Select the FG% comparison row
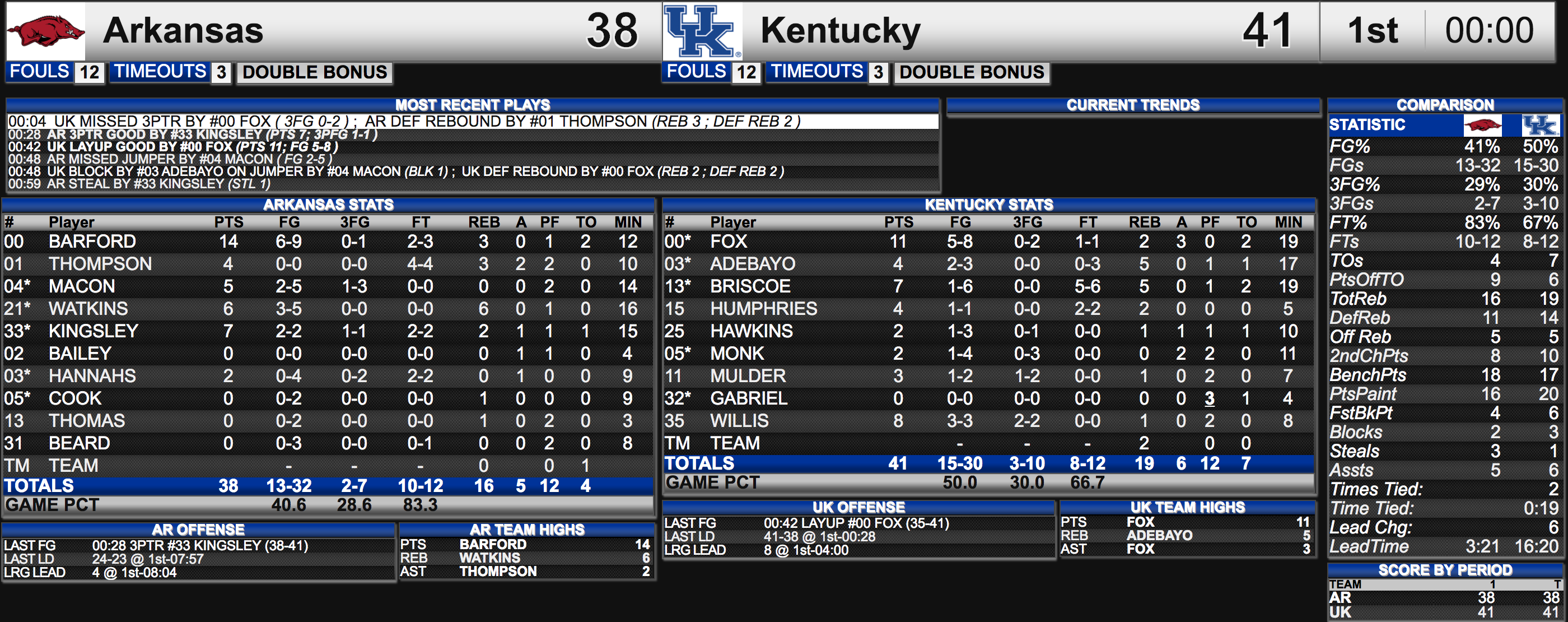Screen dimensions: 1568x622 (1444, 147)
